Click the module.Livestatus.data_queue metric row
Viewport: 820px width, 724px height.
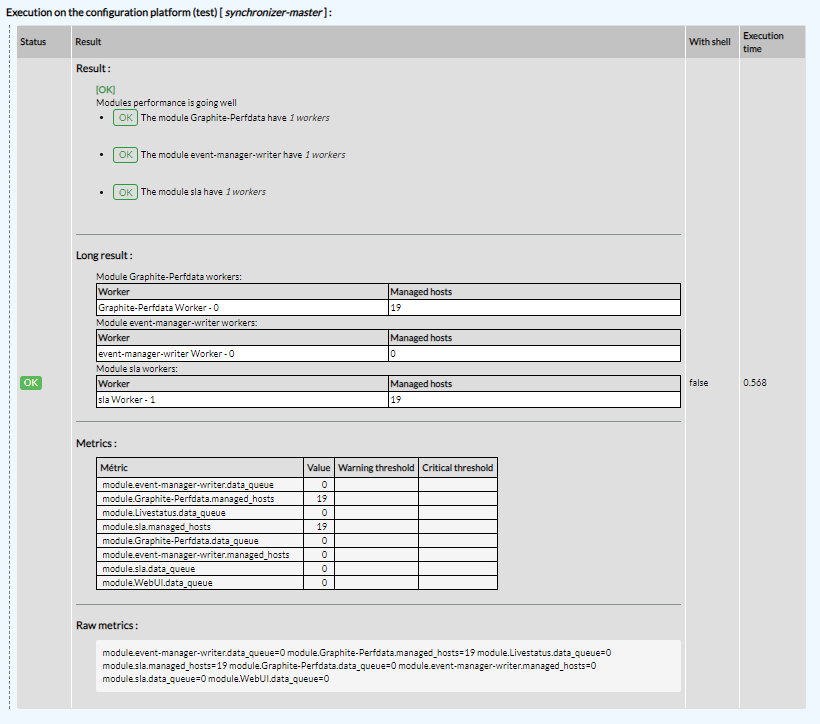point(164,512)
